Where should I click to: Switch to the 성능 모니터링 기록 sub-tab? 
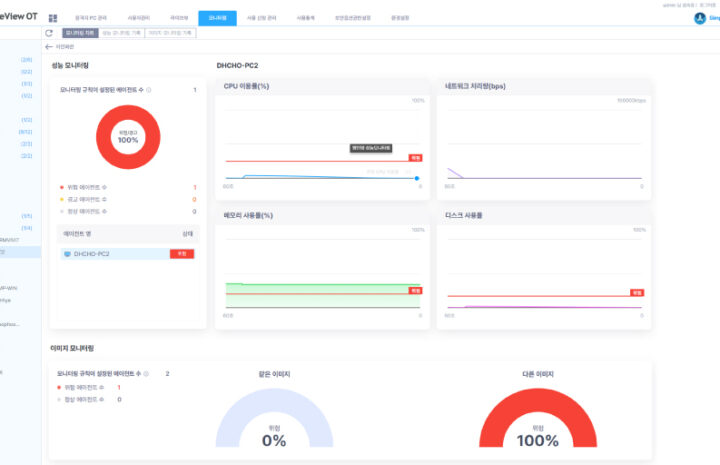122,33
